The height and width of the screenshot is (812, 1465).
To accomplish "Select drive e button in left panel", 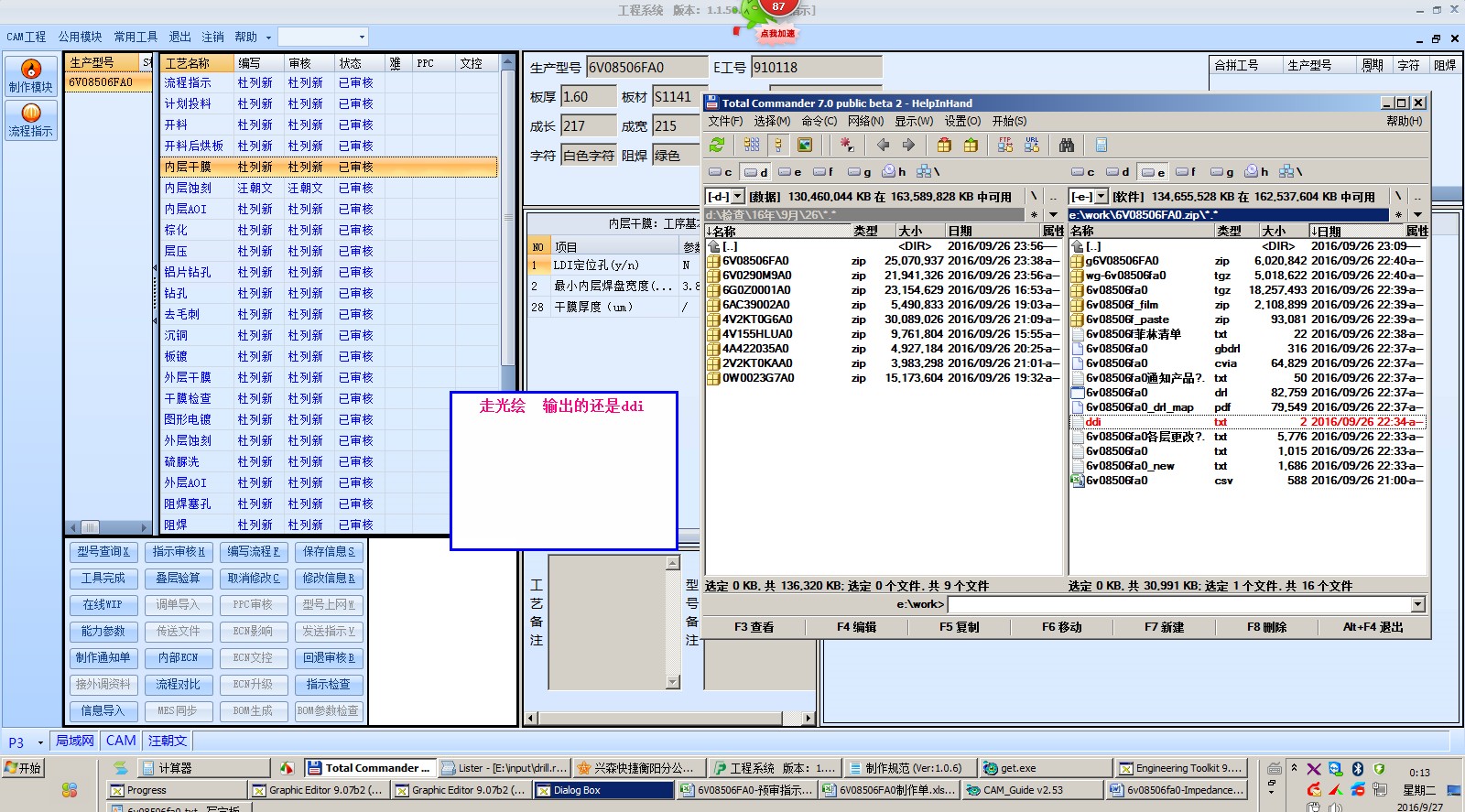I will point(790,171).
